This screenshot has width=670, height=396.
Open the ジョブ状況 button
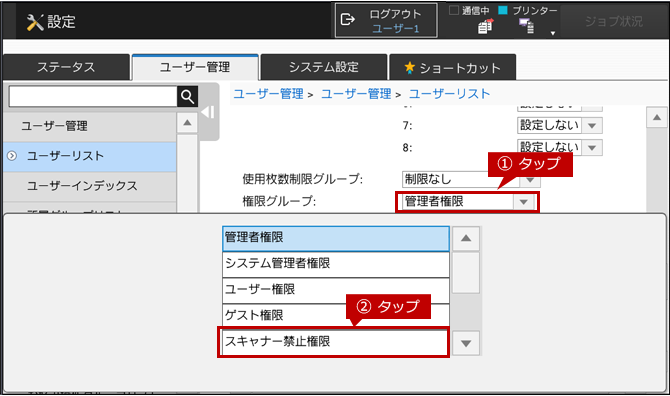point(614,21)
